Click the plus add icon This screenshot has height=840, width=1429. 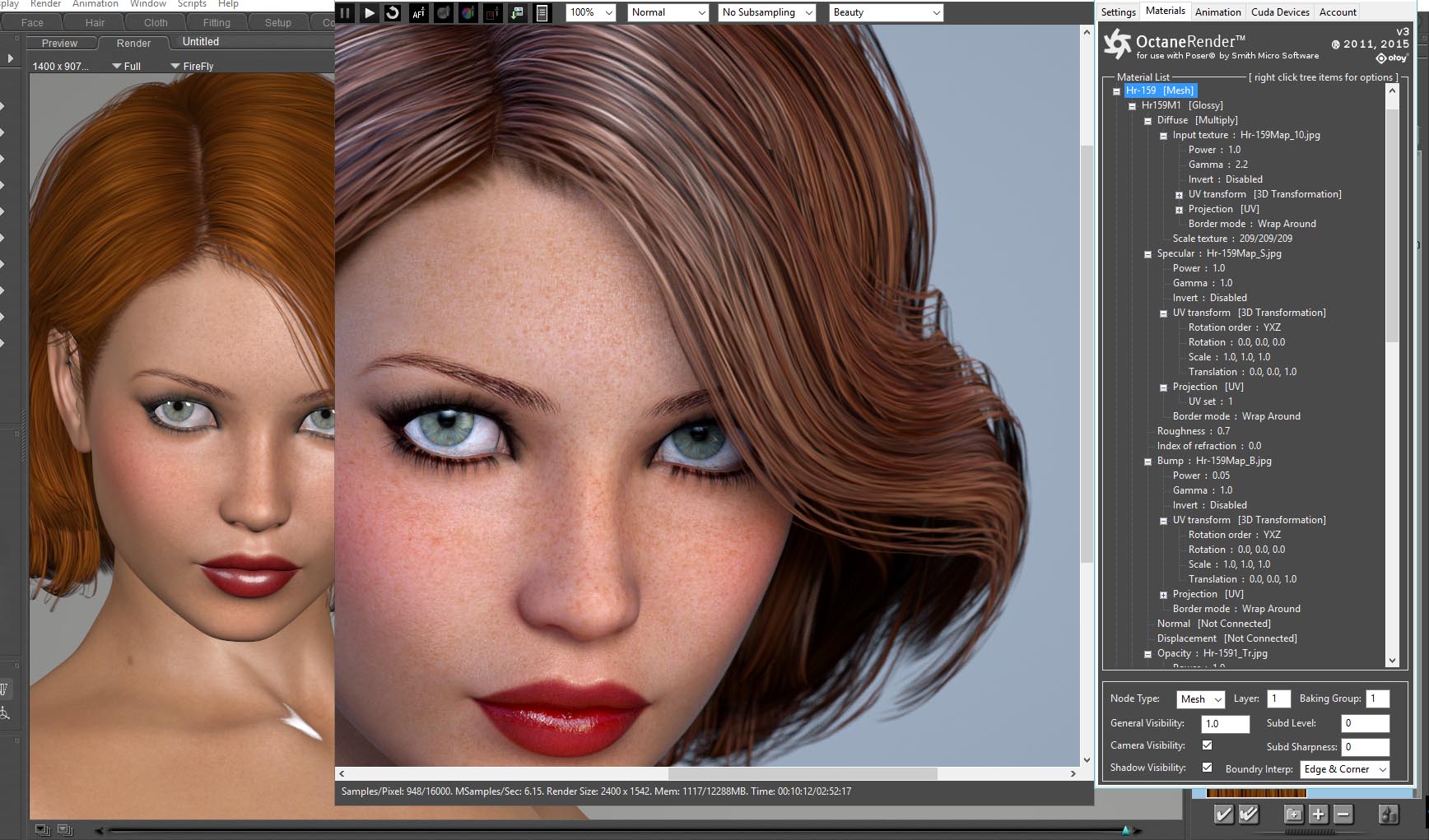click(x=1319, y=814)
